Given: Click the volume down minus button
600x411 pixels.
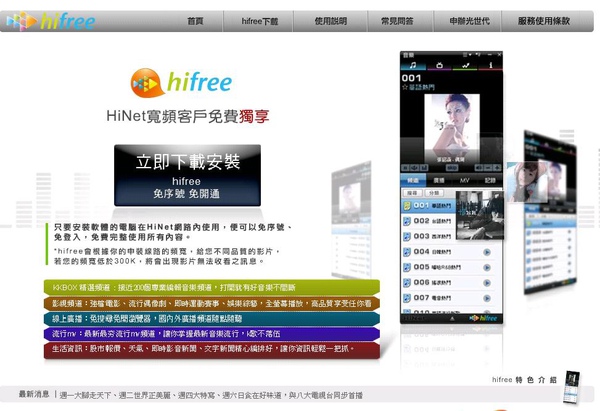Looking at the screenshot, I should point(488,168).
